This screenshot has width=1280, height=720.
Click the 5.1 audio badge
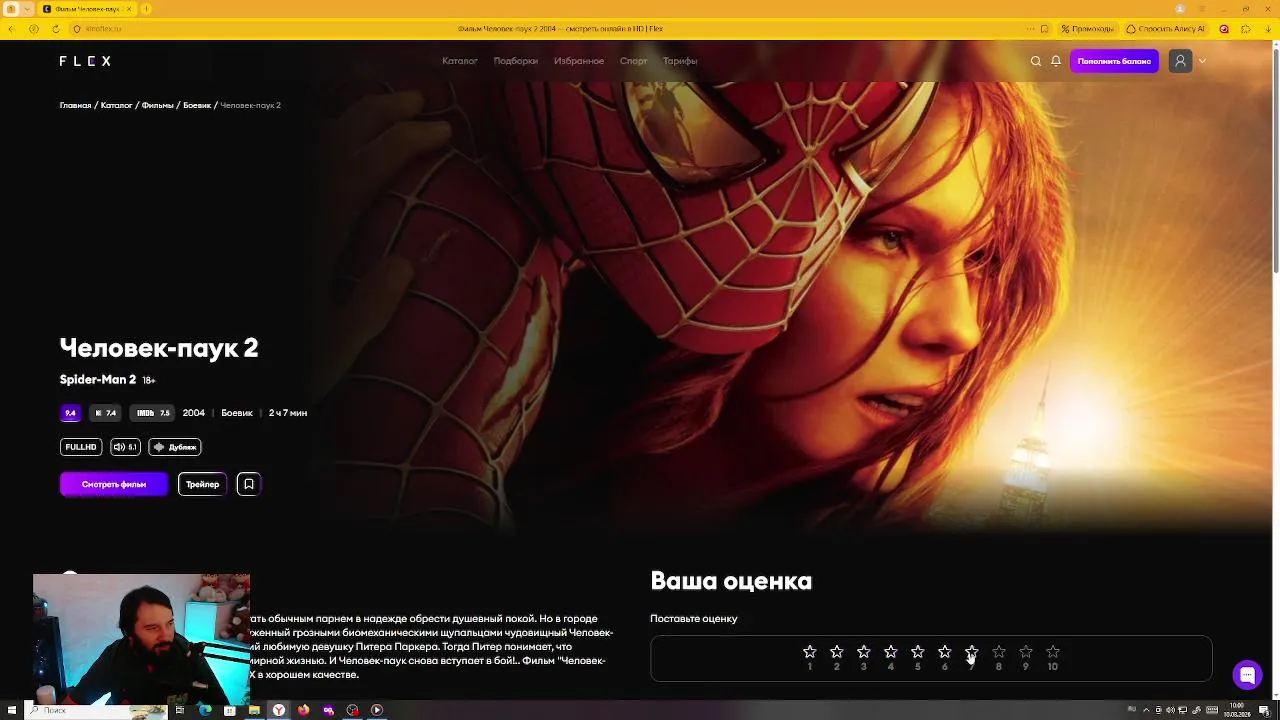pos(125,447)
